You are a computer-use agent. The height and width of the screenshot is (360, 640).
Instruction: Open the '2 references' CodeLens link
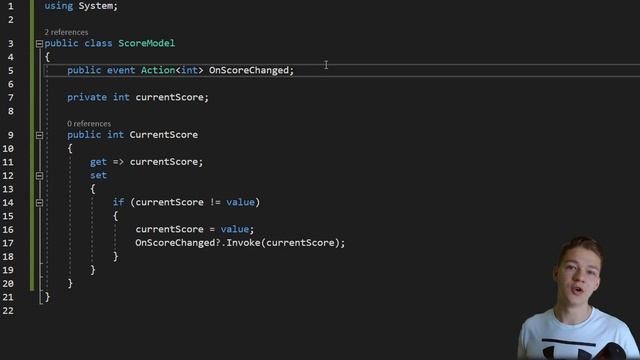[x=66, y=32]
